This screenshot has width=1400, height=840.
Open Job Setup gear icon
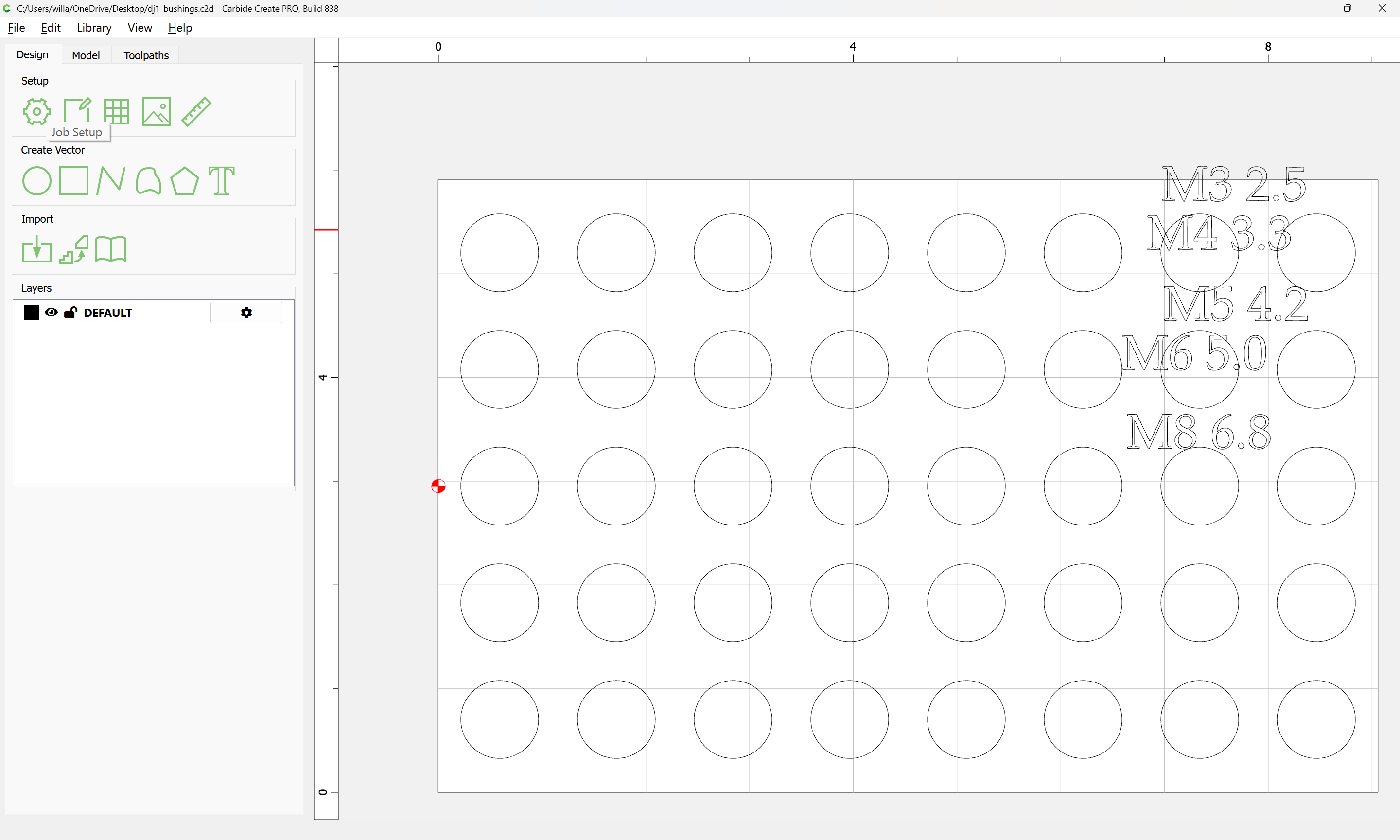click(37, 111)
